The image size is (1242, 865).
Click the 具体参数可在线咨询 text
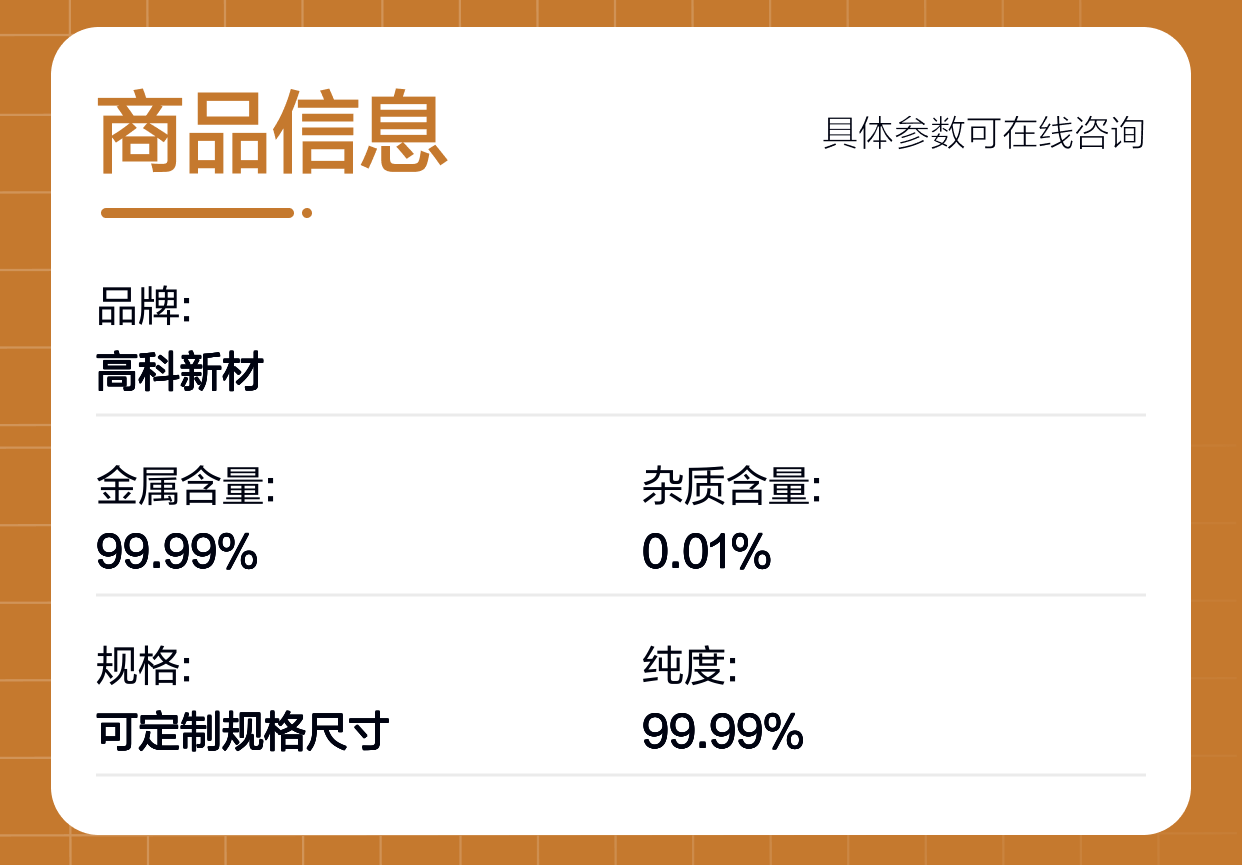click(x=983, y=133)
